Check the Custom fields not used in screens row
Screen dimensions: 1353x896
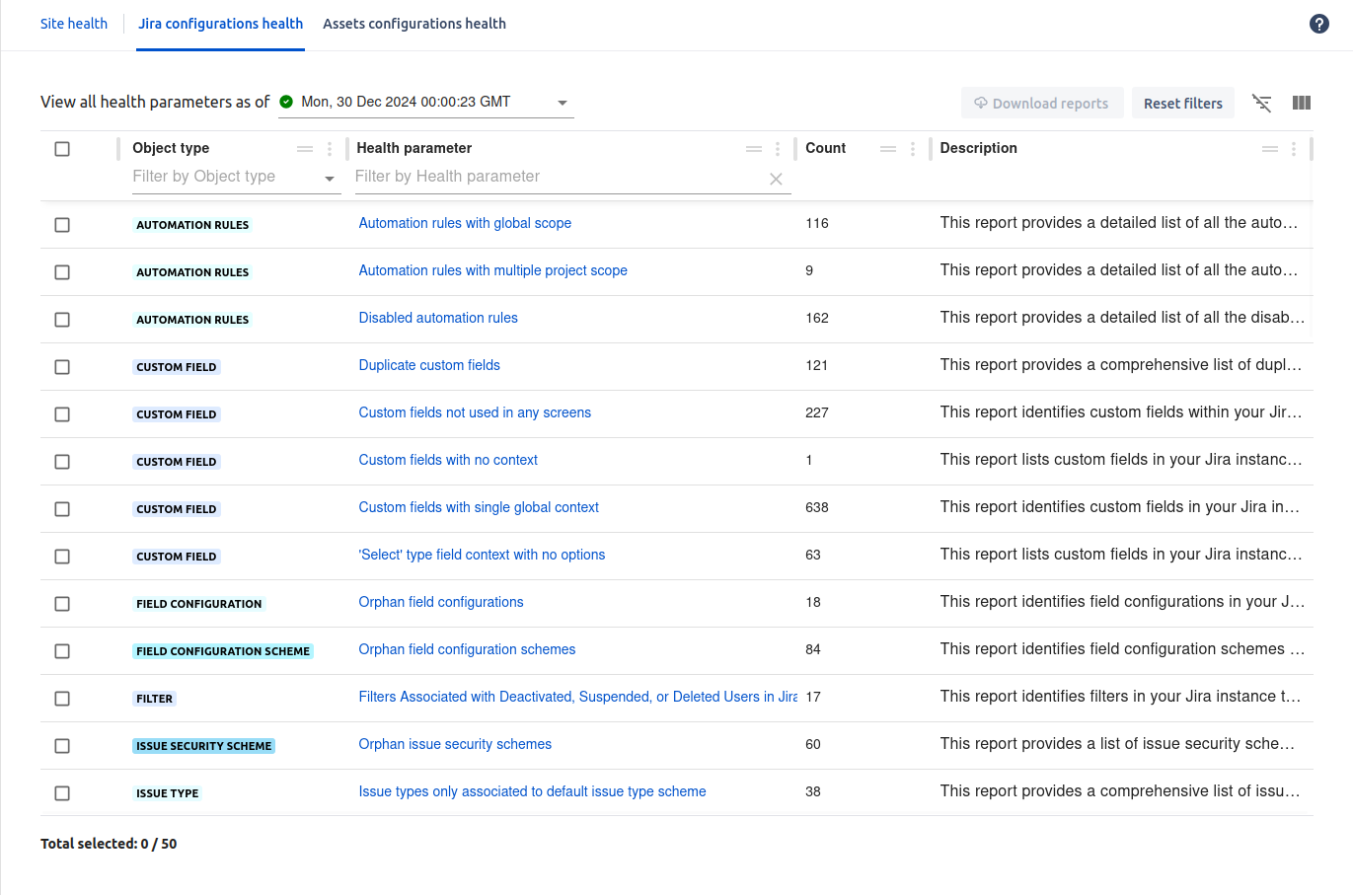pyautogui.click(x=62, y=414)
